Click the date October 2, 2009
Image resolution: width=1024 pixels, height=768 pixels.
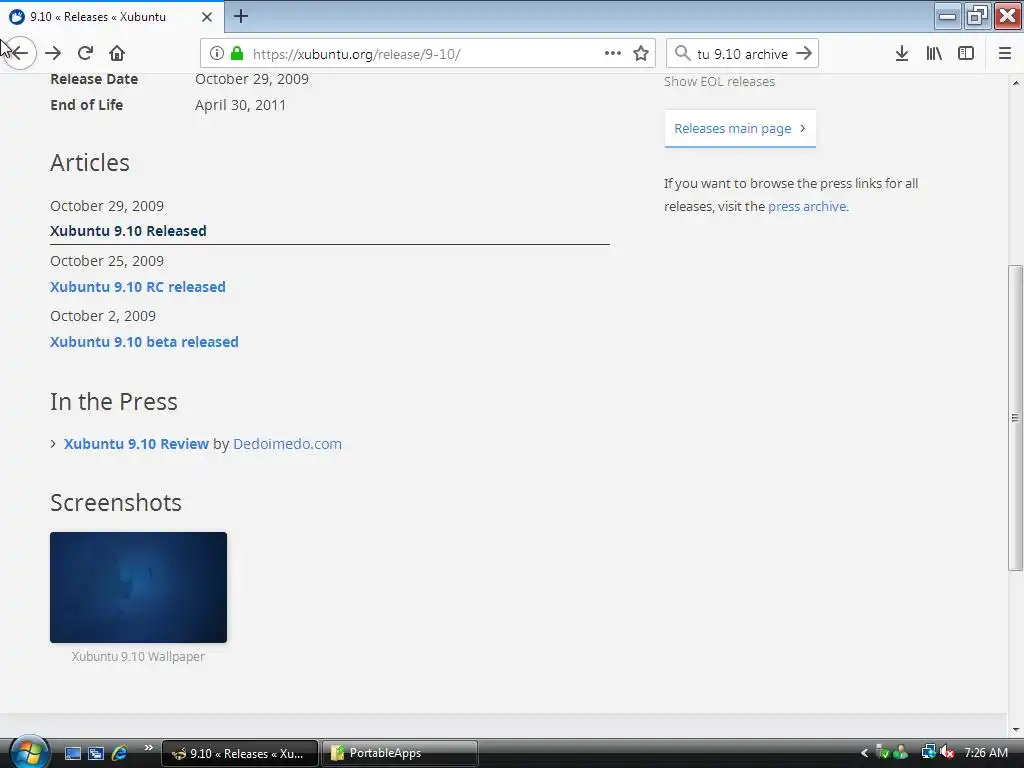point(103,315)
